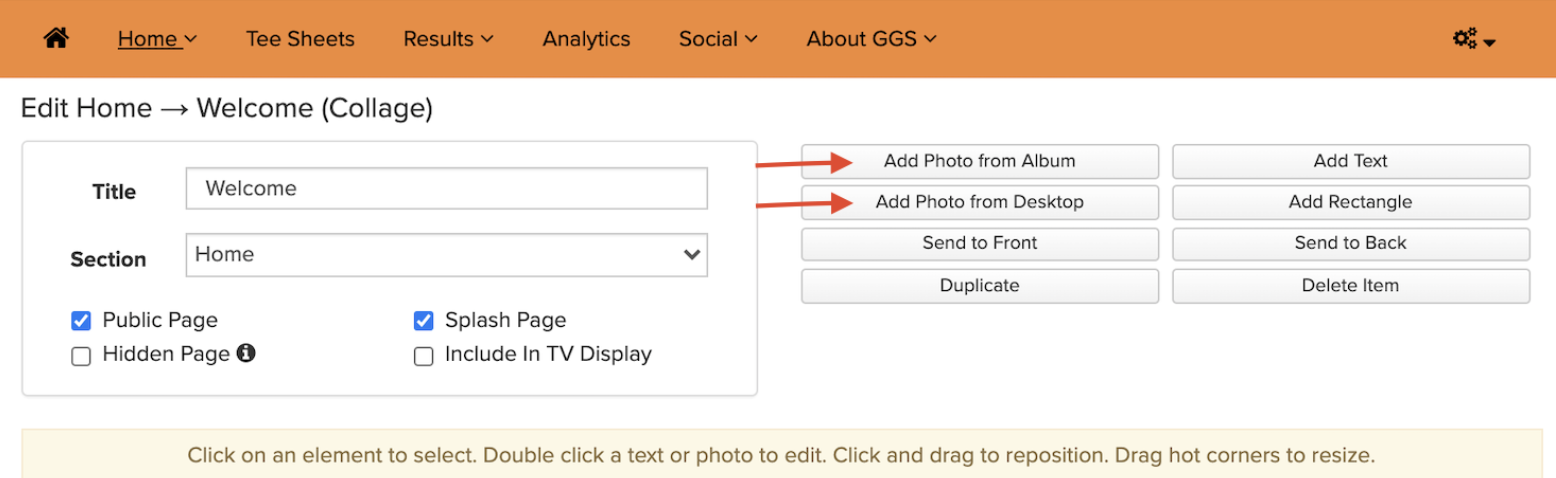Check Include In TV Display option
1556x478 pixels.
[x=424, y=356]
